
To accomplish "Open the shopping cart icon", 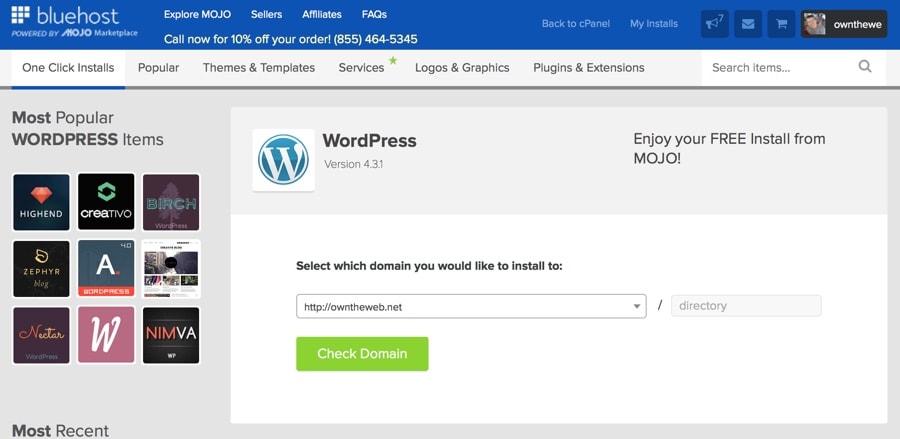I will [781, 24].
